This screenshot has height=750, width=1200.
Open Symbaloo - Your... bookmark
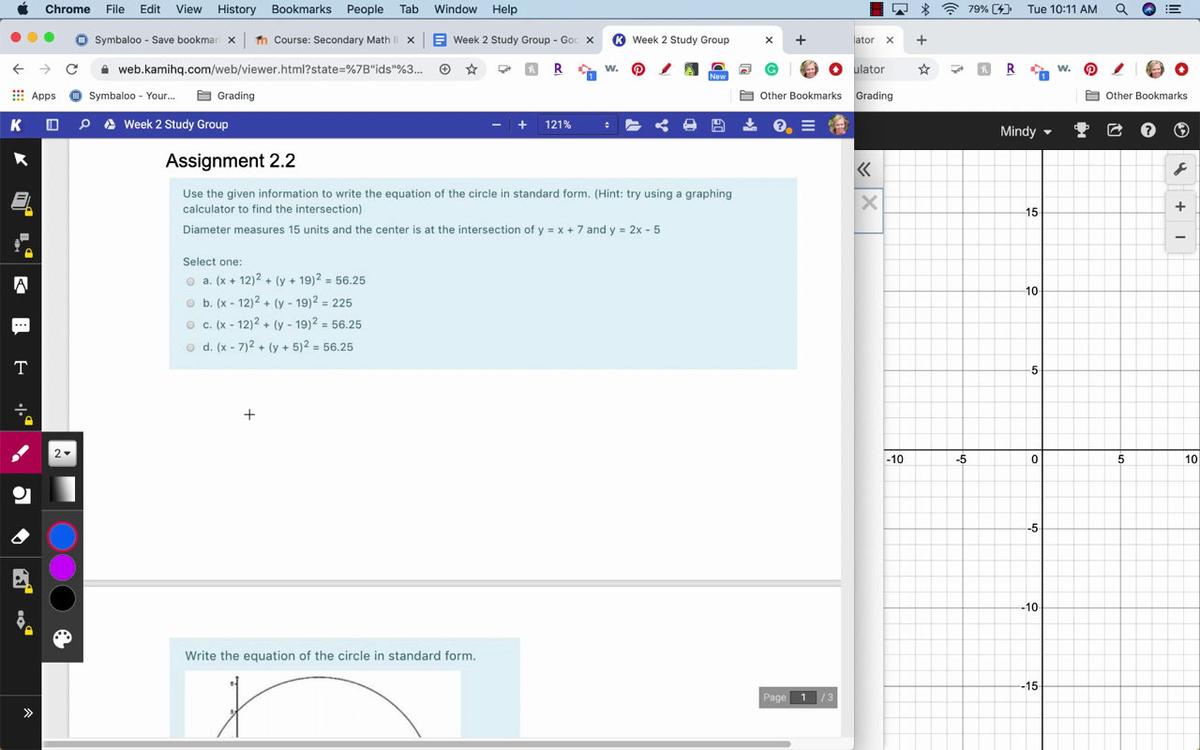click(x=123, y=96)
